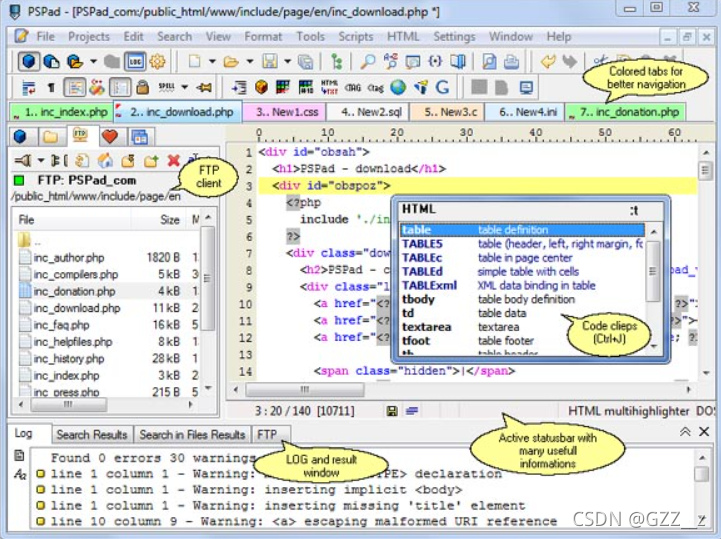Expand the save dropdown arrow
721x539 pixels.
287,61
